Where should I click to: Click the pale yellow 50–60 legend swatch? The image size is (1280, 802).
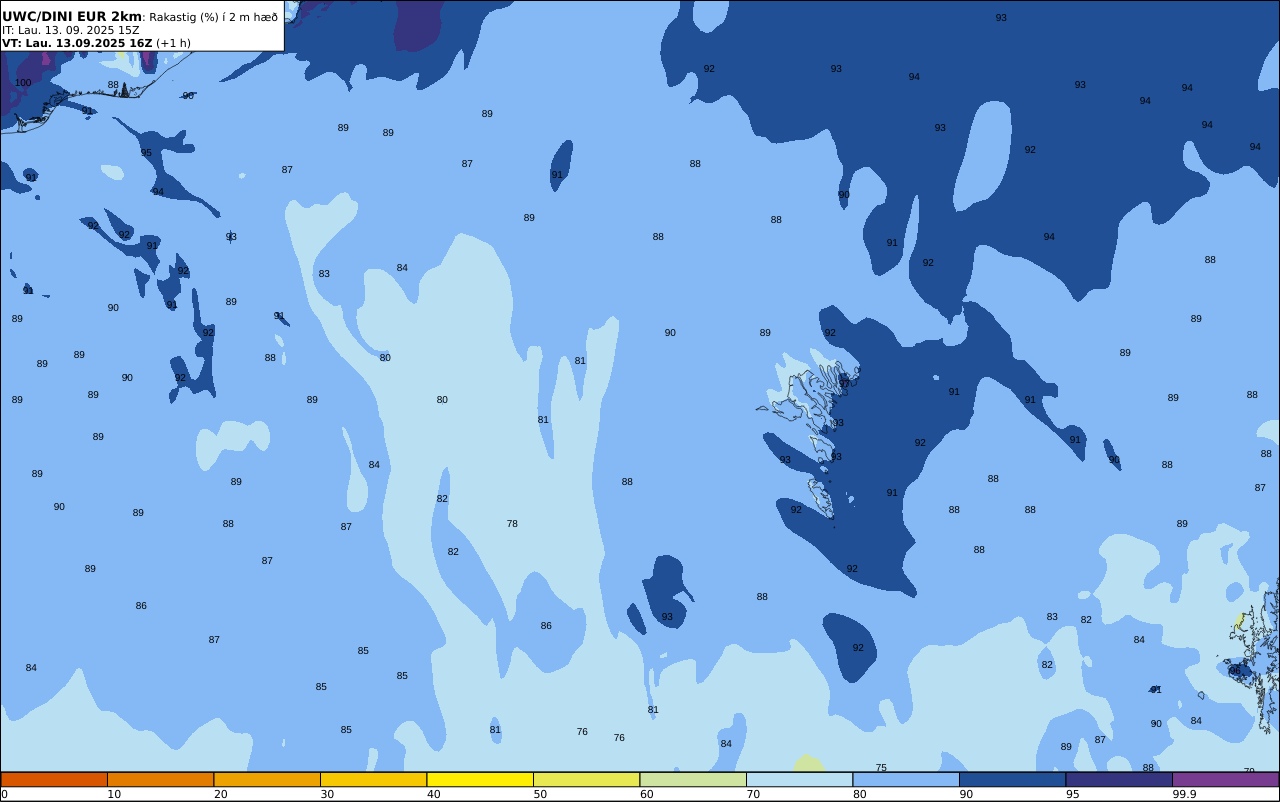(x=586, y=779)
